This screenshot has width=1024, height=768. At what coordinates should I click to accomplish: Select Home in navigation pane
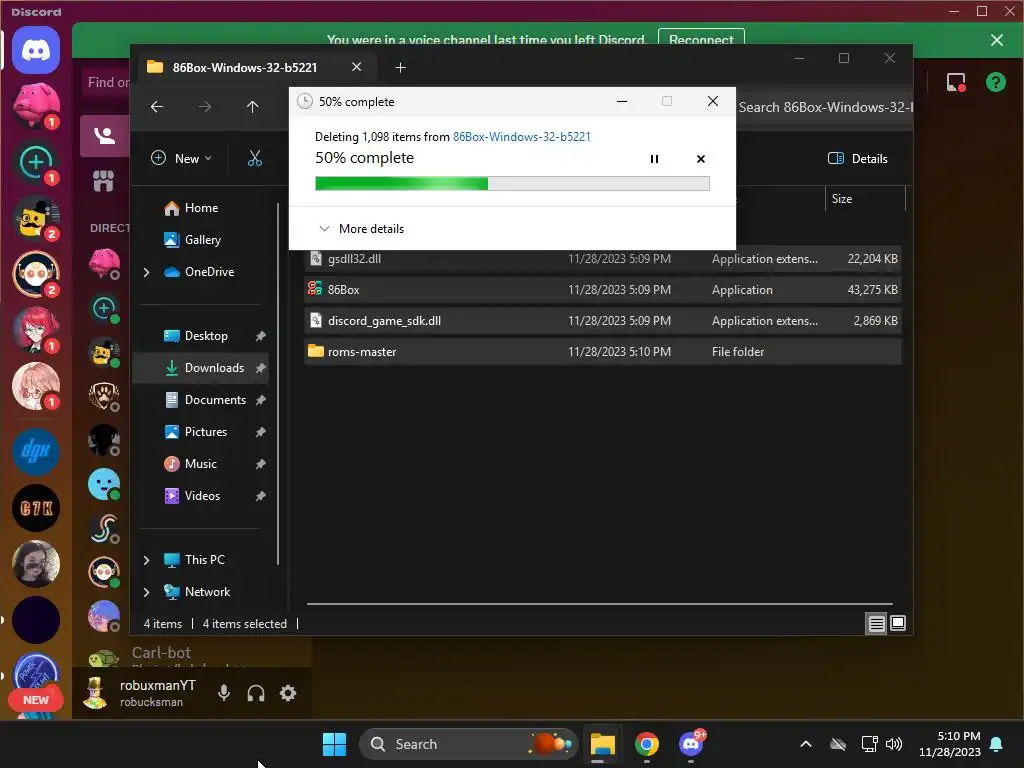(201, 208)
